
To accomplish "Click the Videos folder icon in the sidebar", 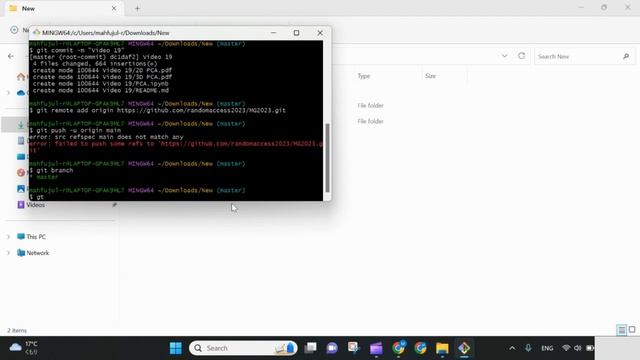I will coord(21,204).
